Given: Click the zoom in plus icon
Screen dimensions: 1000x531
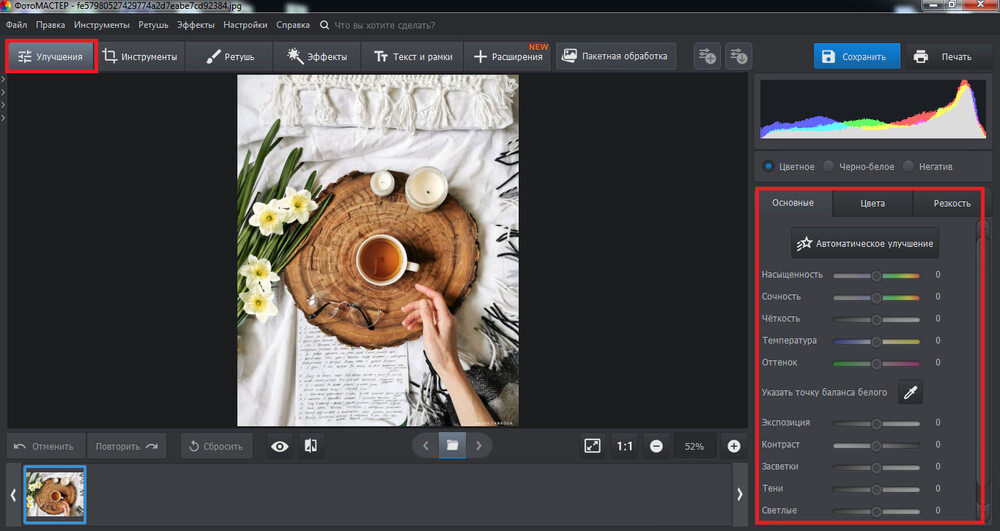Looking at the screenshot, I should pos(734,446).
